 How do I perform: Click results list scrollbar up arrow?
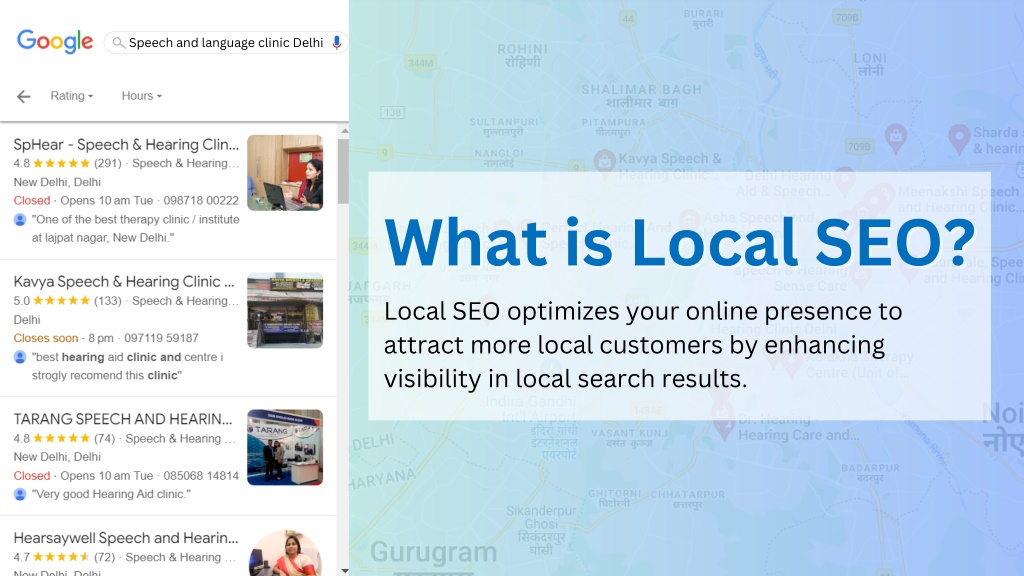click(344, 131)
